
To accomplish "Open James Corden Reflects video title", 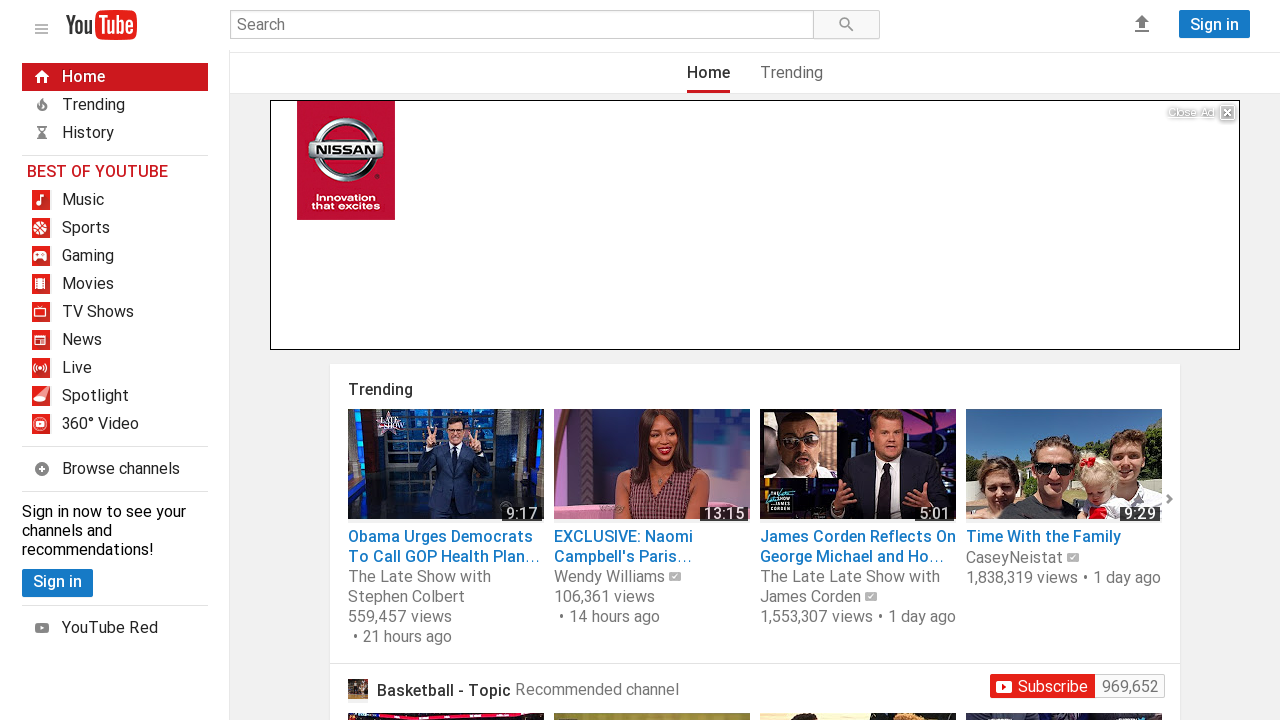I will click(x=858, y=546).
